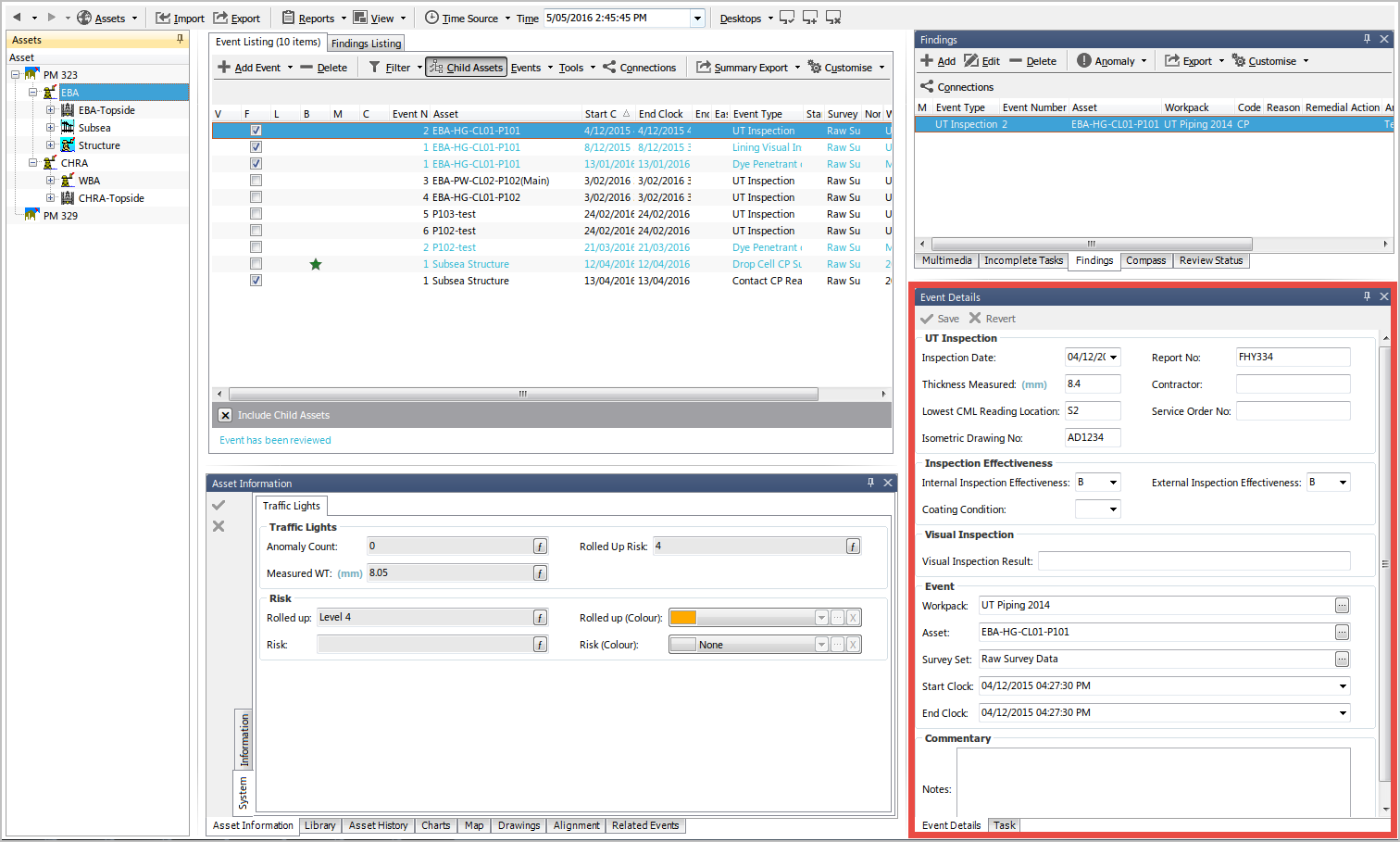Viewport: 1400px width, 842px height.
Task: Switch to the Findings Listing tab
Action: 366,44
